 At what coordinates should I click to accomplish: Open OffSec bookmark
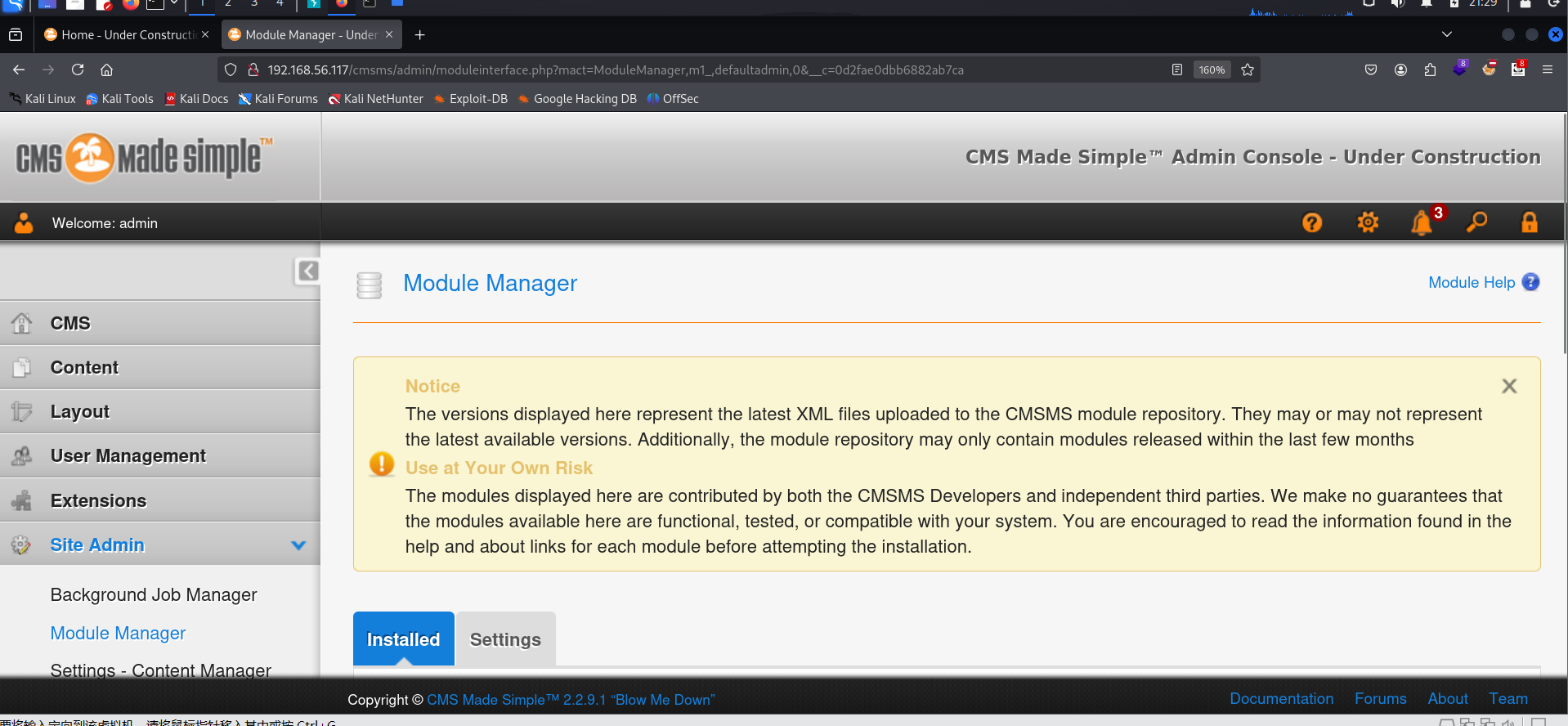click(673, 99)
